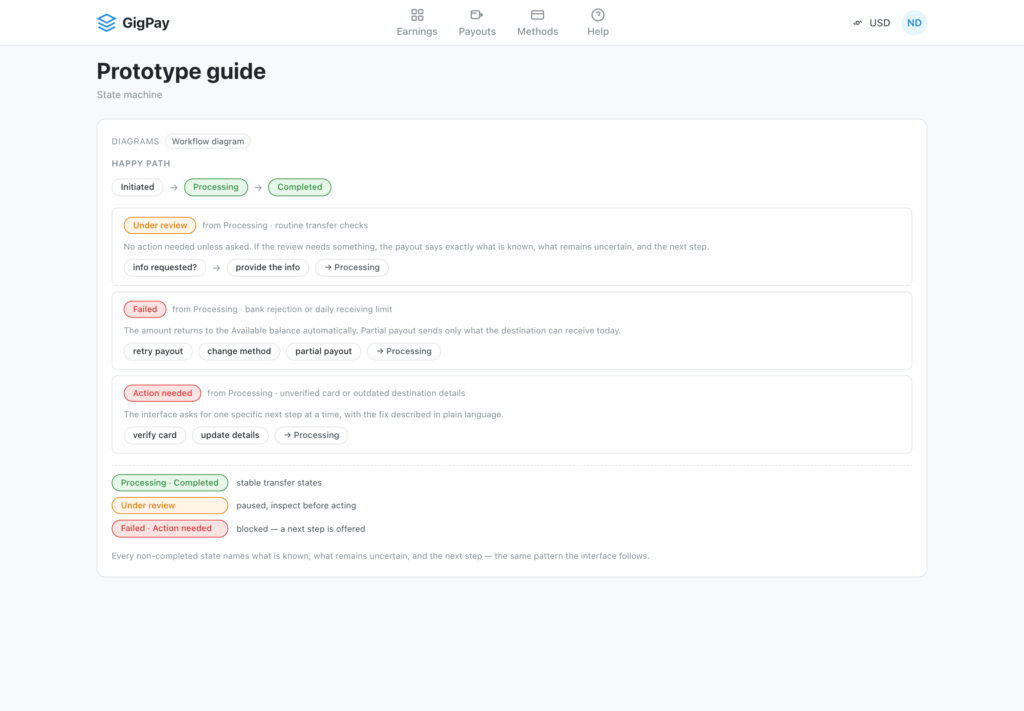Click the 'stable transfer states' legend text
The image size is (1024, 711).
[279, 482]
